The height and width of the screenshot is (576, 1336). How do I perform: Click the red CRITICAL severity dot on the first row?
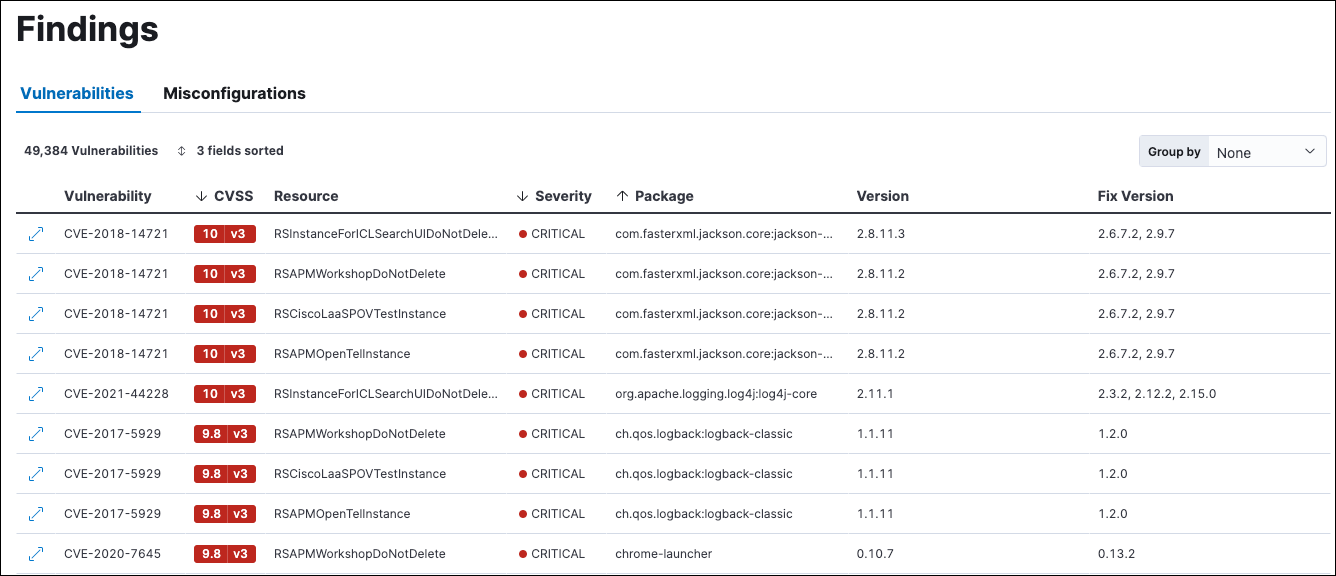coord(525,233)
